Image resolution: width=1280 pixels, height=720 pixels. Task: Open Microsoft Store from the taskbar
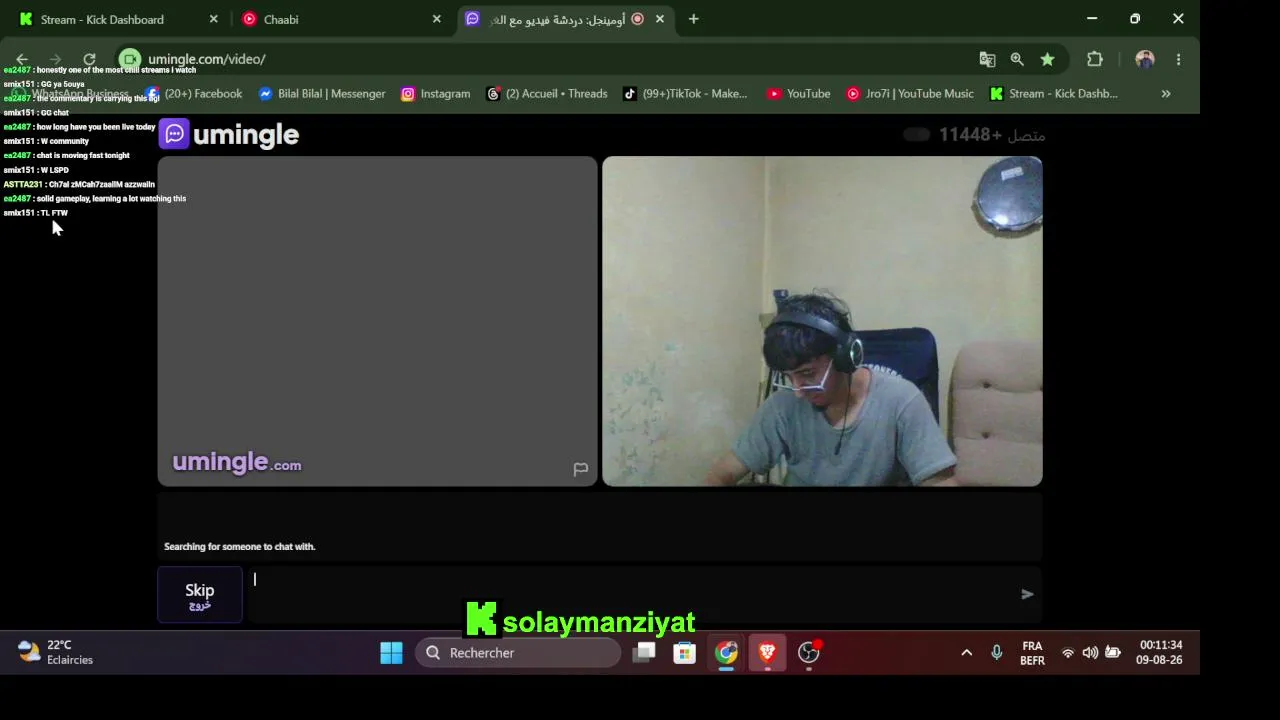pos(684,653)
